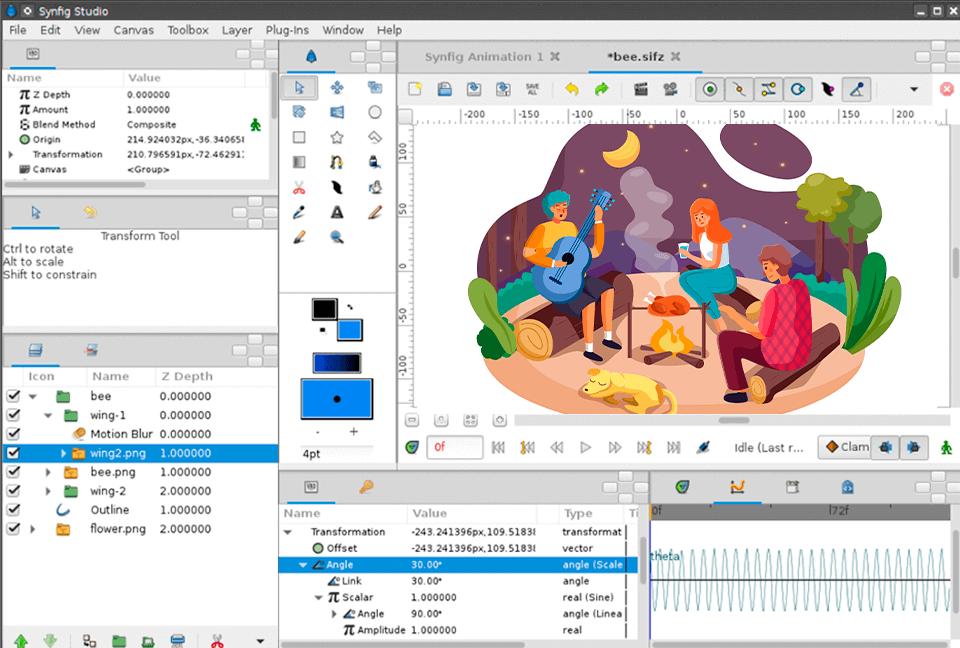
Task: Select the Circle tool
Action: coord(374,112)
